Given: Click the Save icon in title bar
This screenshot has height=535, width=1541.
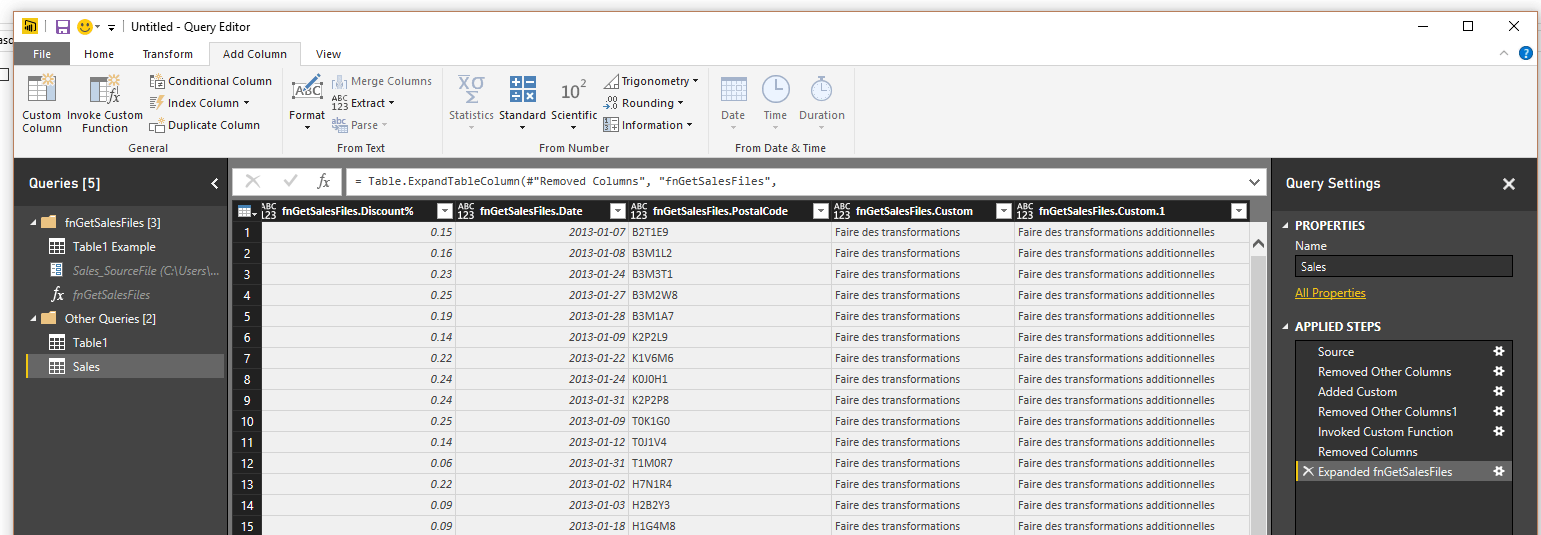Looking at the screenshot, I should point(63,27).
